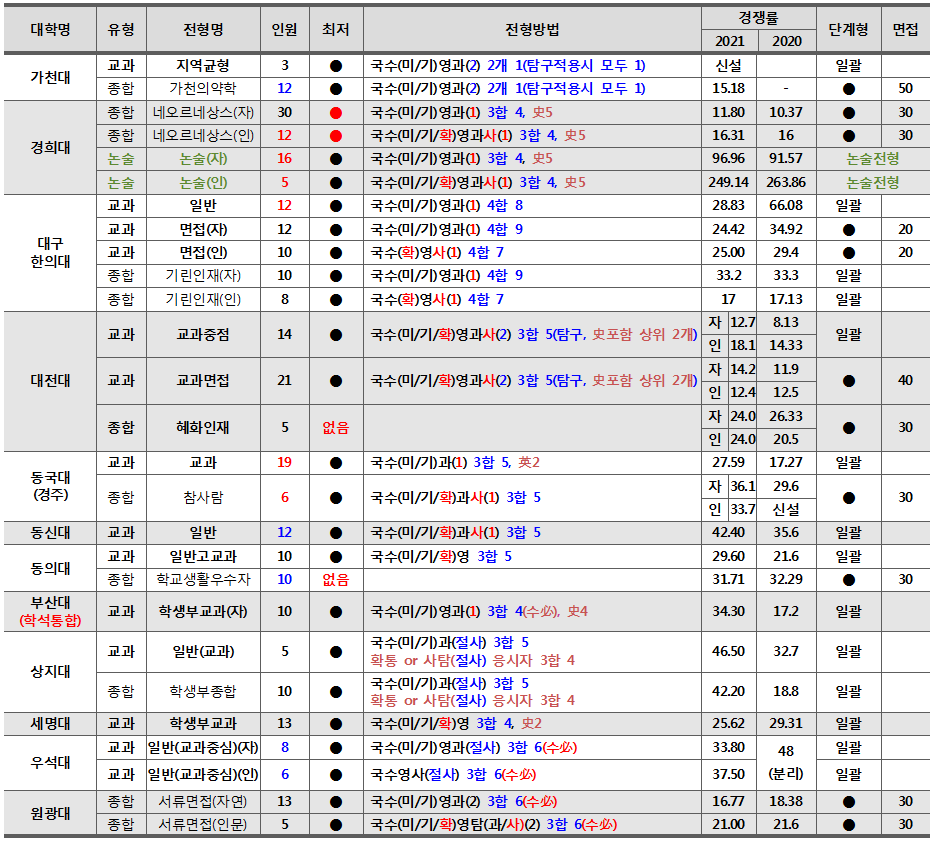Viewport: 936px width, 841px height.
Task: Select the green 논술(자) cell
Action: click(x=203, y=159)
